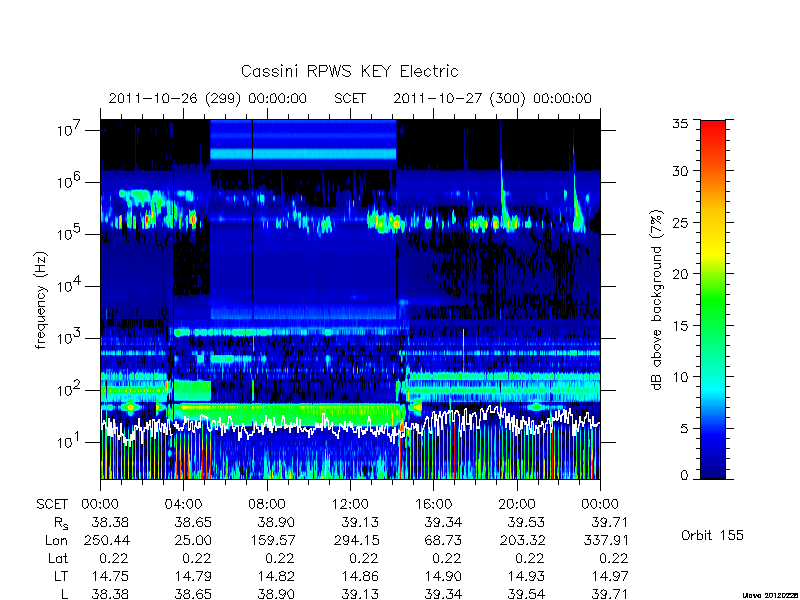Click the 'Cassini RPWS KEY Electric' plot title
The height and width of the screenshot is (600, 800).
pyautogui.click(x=349, y=71)
